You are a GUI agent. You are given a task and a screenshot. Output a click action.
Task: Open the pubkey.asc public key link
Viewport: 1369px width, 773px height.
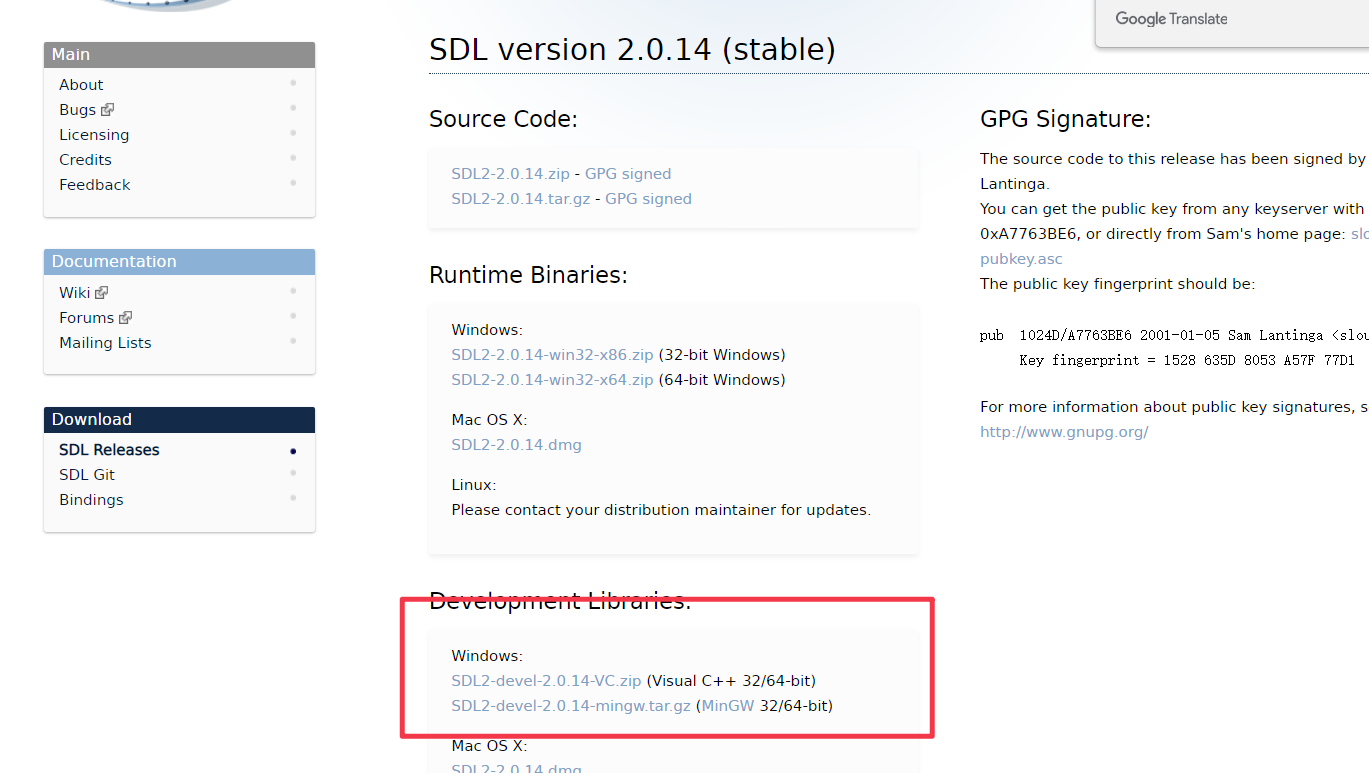(x=1021, y=258)
